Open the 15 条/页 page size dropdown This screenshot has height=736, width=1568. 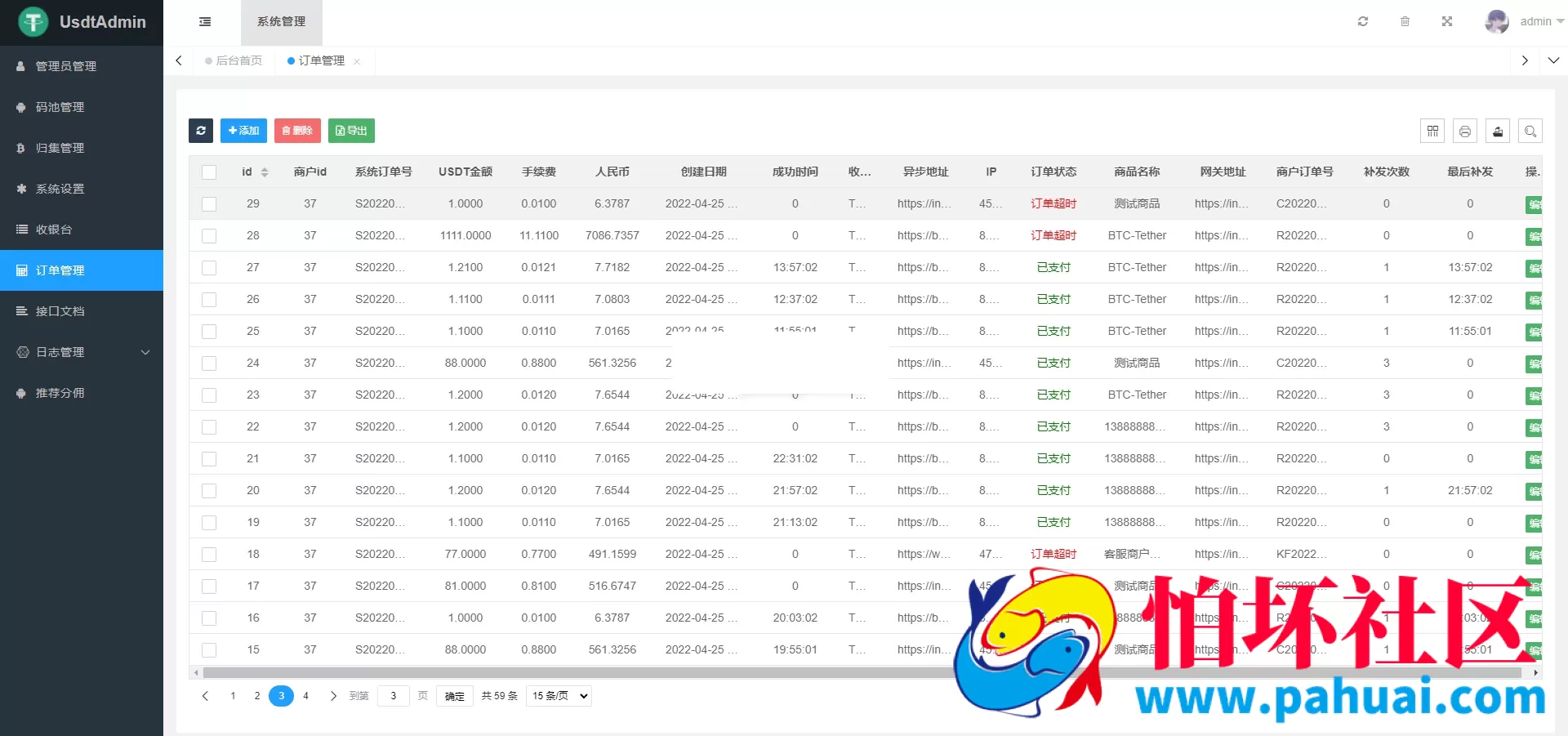coord(559,696)
